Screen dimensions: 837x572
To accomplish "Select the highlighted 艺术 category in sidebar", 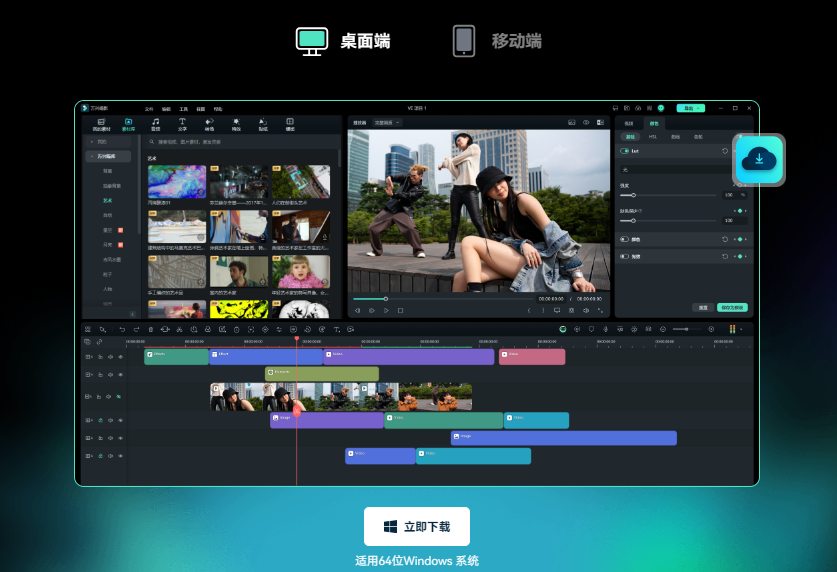I will (108, 201).
